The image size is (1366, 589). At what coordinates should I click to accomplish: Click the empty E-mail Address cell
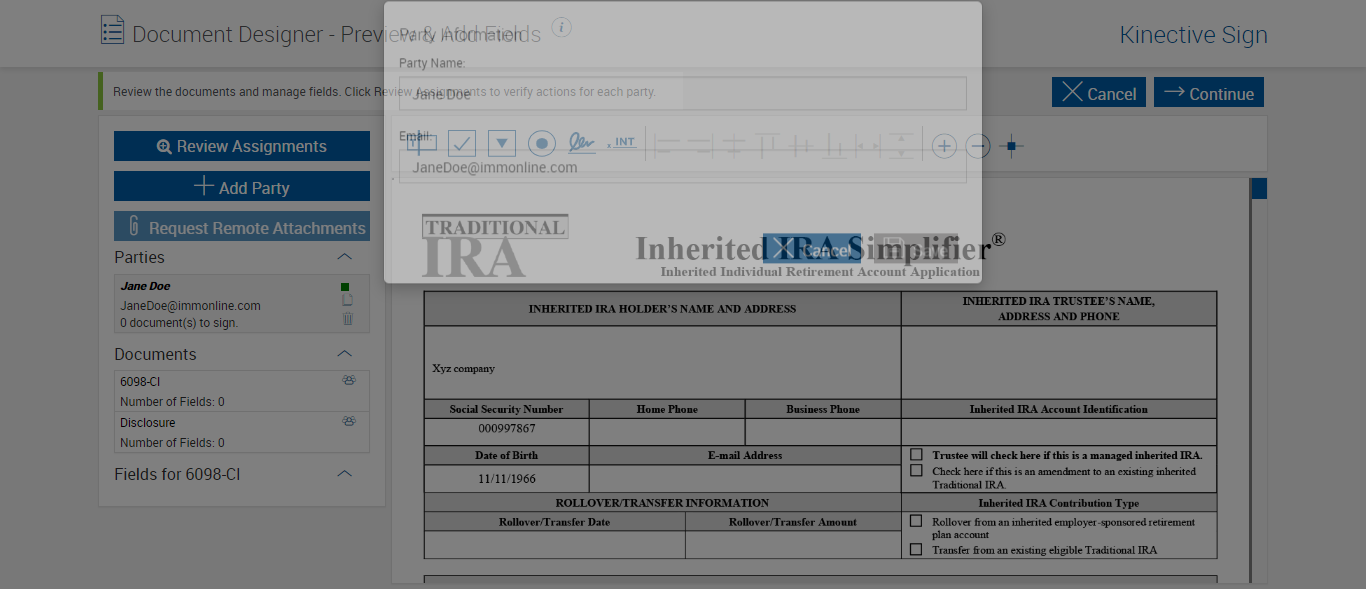(x=745, y=478)
